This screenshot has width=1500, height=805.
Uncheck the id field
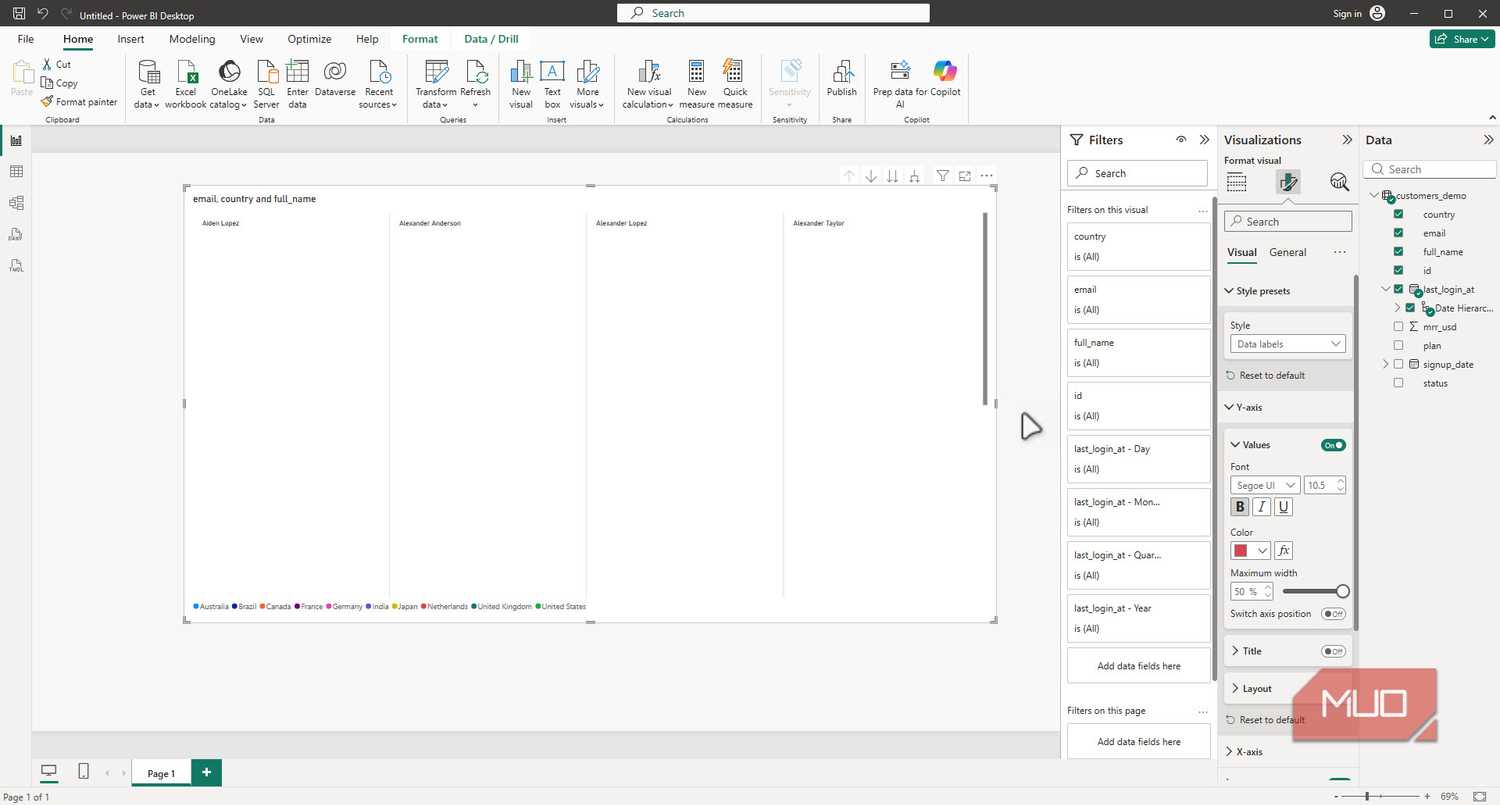point(1398,270)
